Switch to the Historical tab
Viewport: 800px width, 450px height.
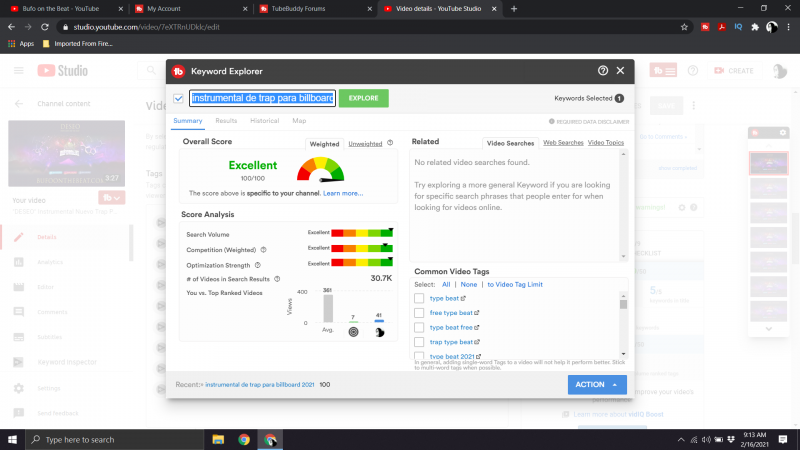pyautogui.click(x=264, y=120)
